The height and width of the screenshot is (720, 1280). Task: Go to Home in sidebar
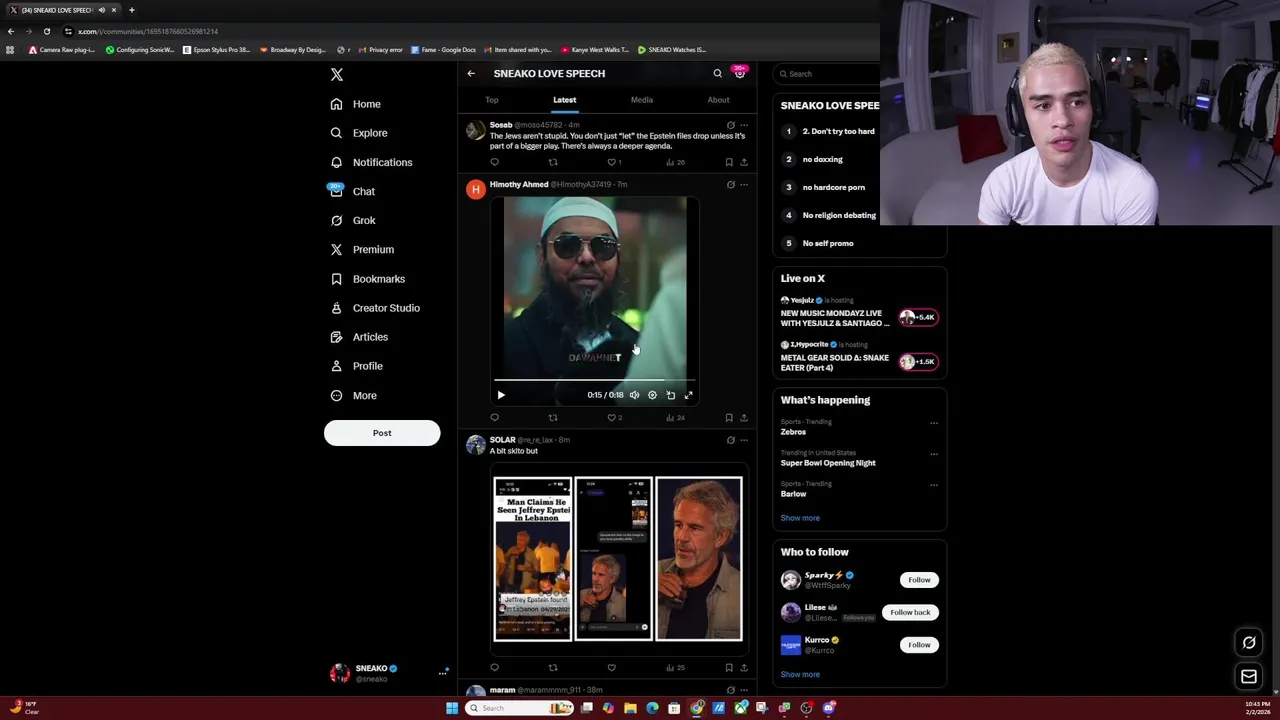pyautogui.click(x=355, y=104)
